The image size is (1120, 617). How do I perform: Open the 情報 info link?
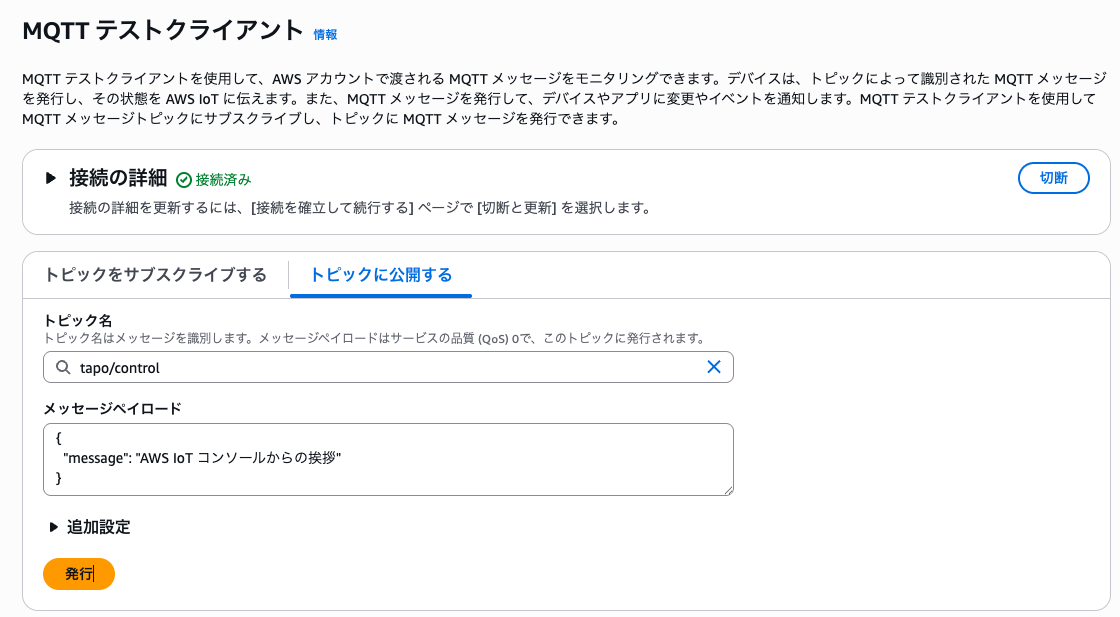325,34
